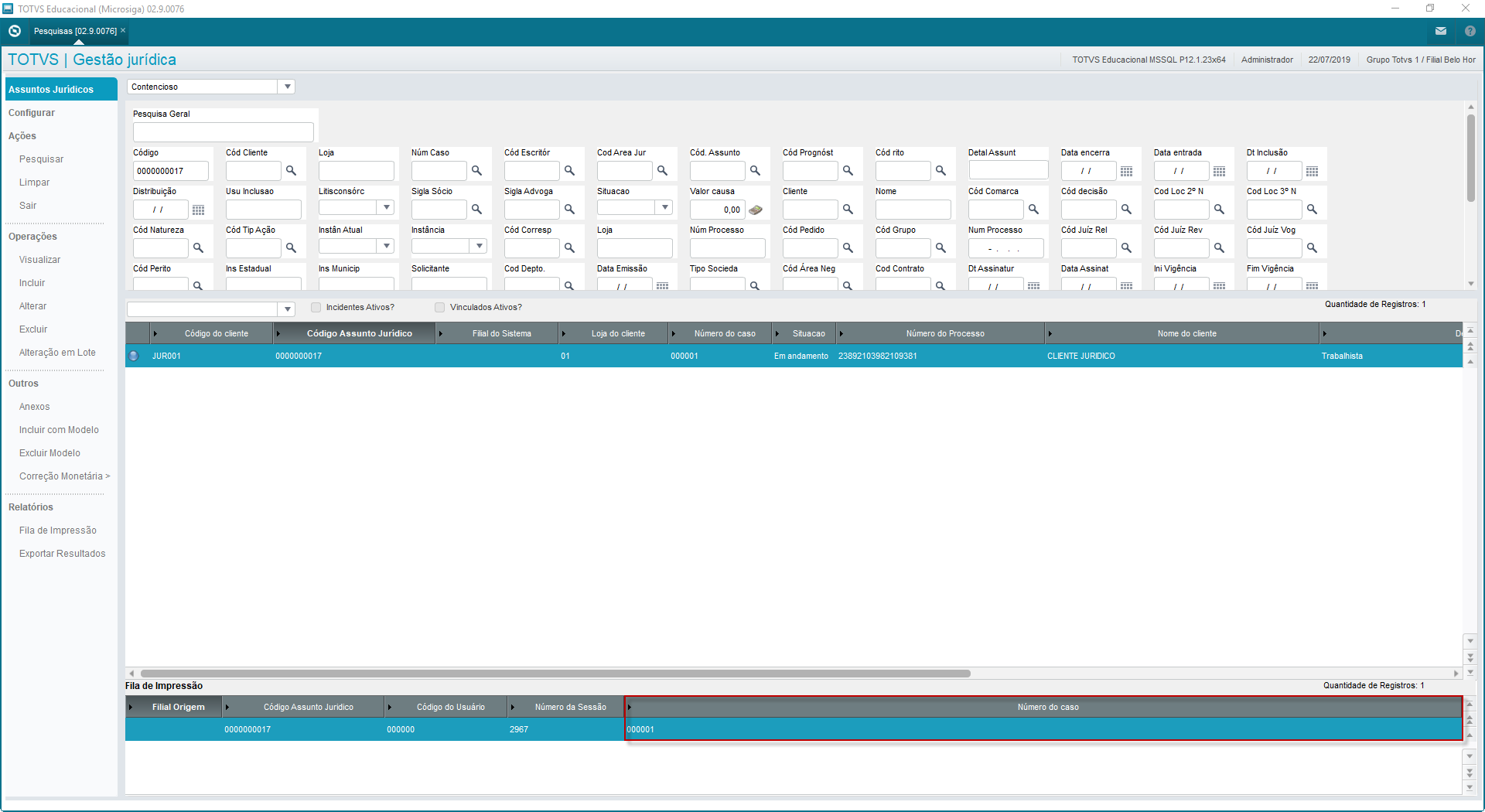
Task: Enable the Incidentes Ativos checkbox
Action: point(316,308)
